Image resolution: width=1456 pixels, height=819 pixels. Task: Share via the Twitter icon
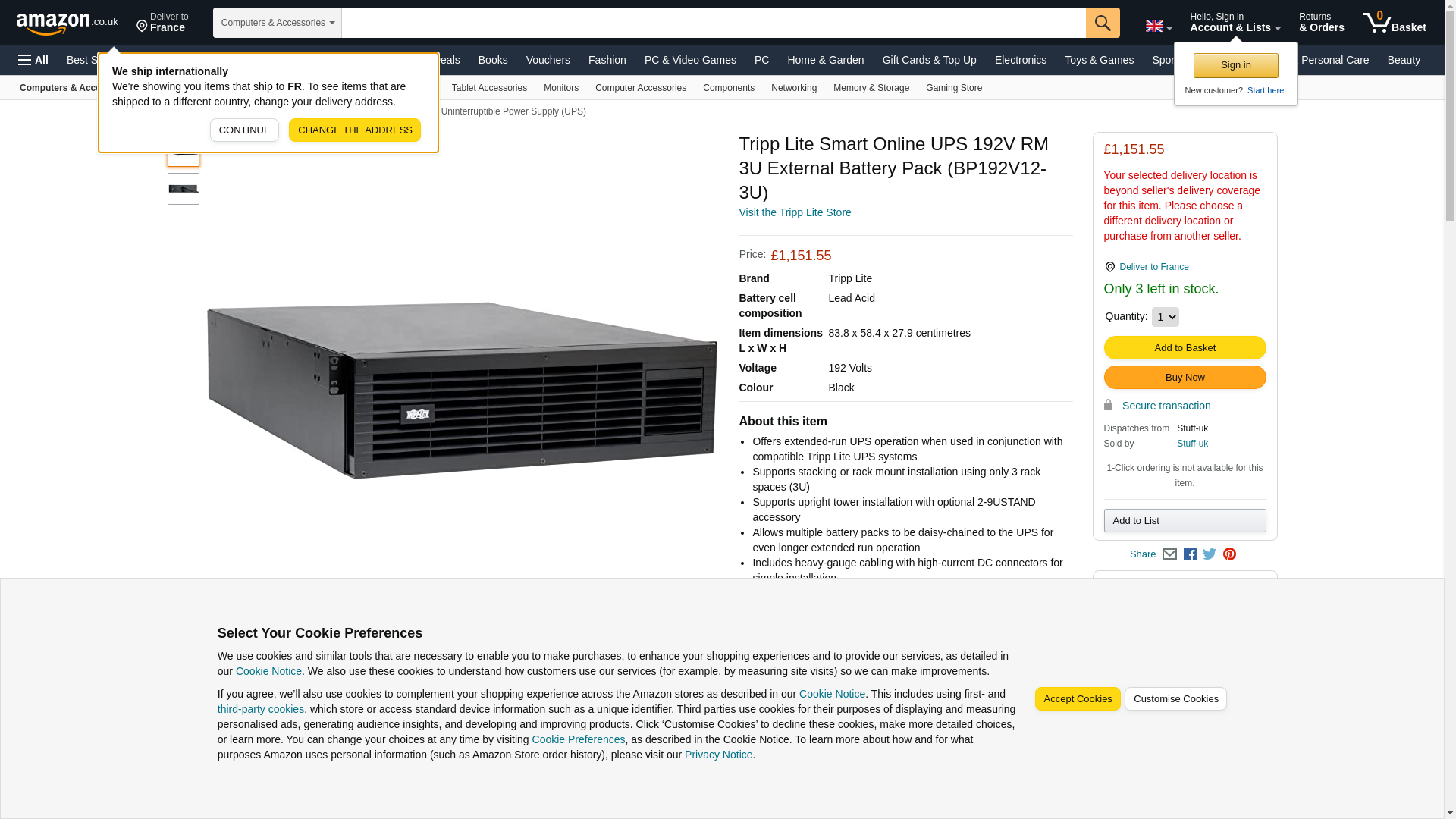click(x=1210, y=554)
